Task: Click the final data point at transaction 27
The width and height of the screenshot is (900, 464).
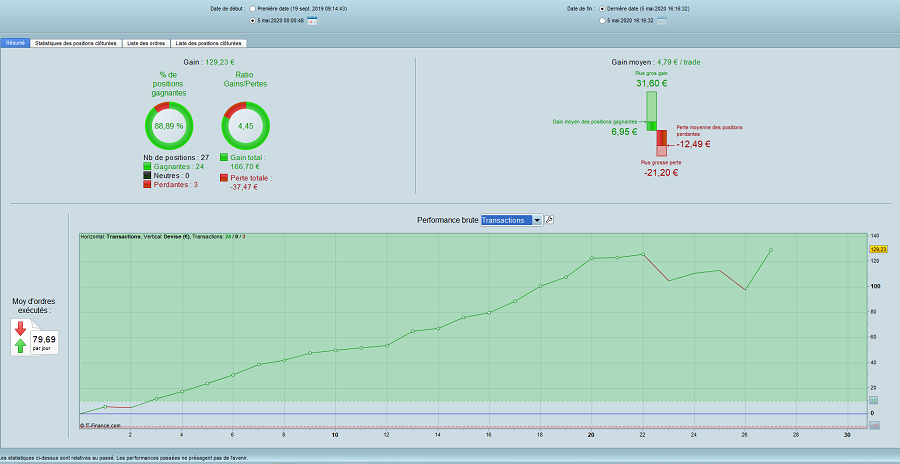Action: click(770, 250)
